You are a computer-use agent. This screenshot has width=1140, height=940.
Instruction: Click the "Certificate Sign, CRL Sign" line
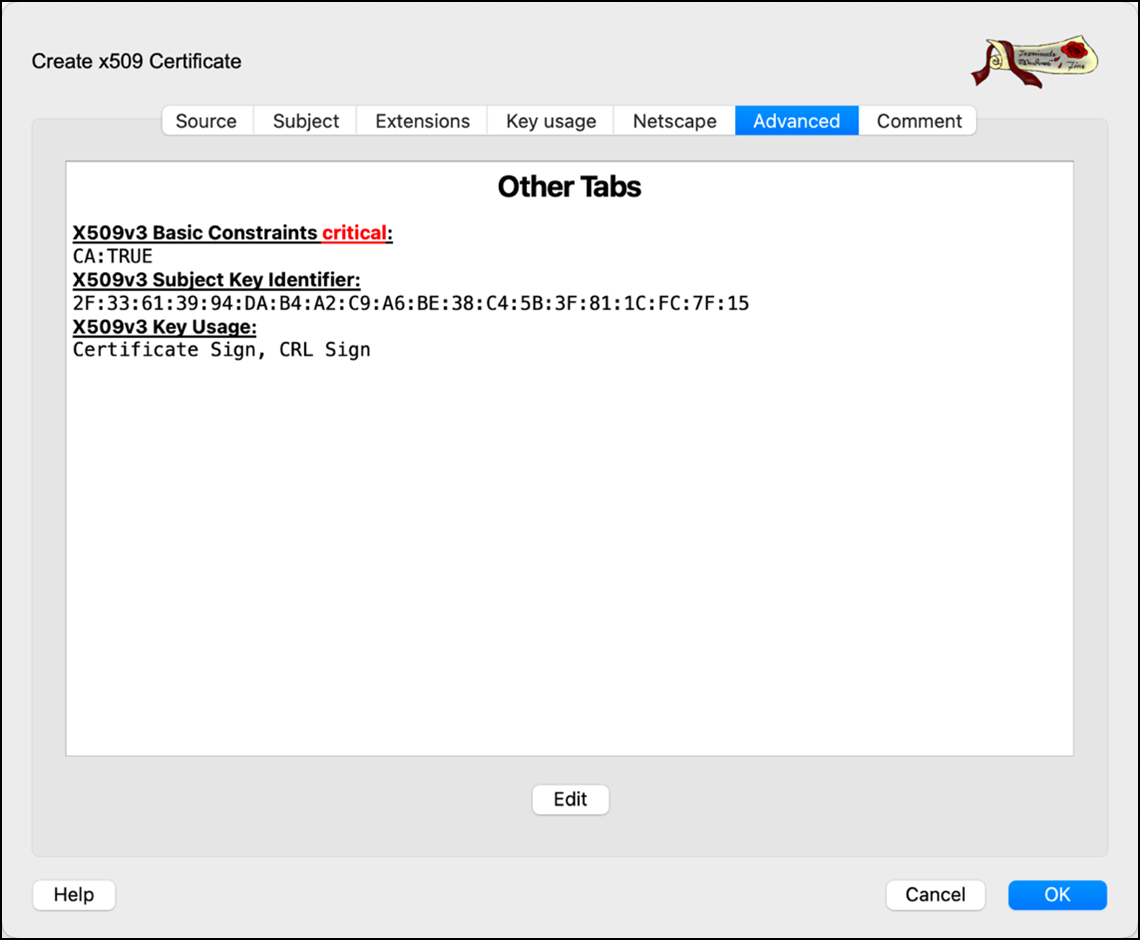221,350
